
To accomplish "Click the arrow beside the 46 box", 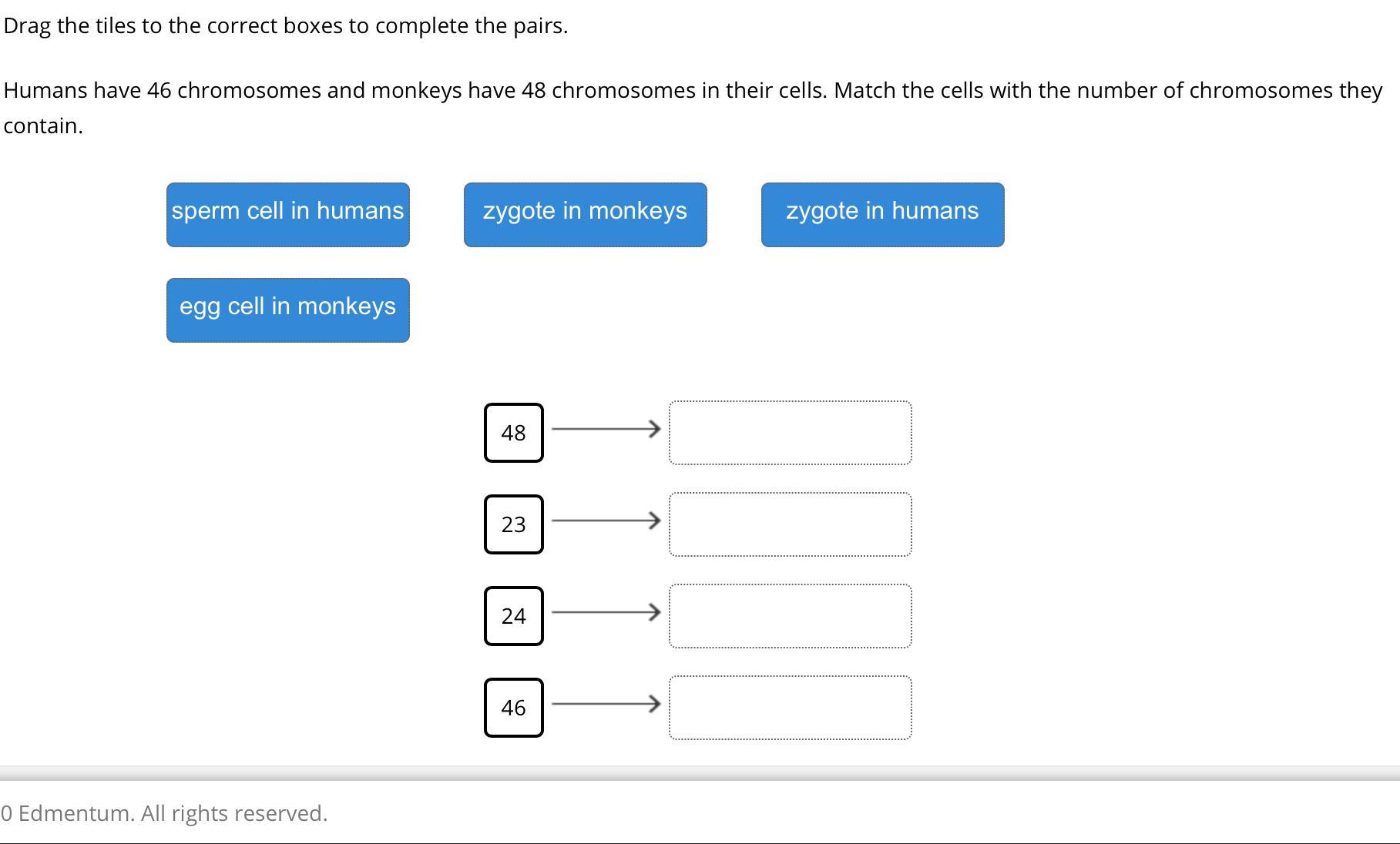I will [x=606, y=704].
